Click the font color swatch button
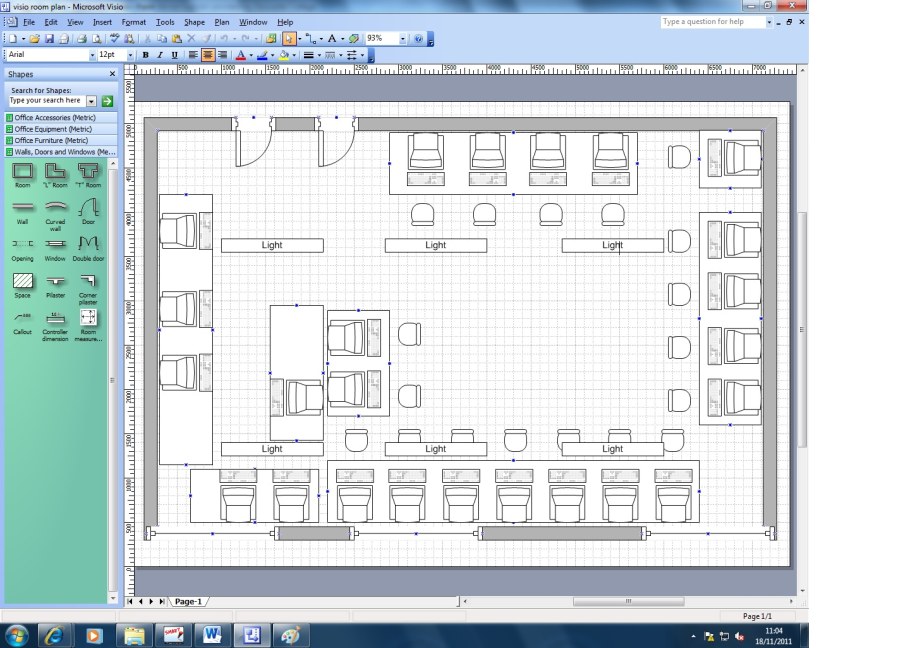 point(239,55)
